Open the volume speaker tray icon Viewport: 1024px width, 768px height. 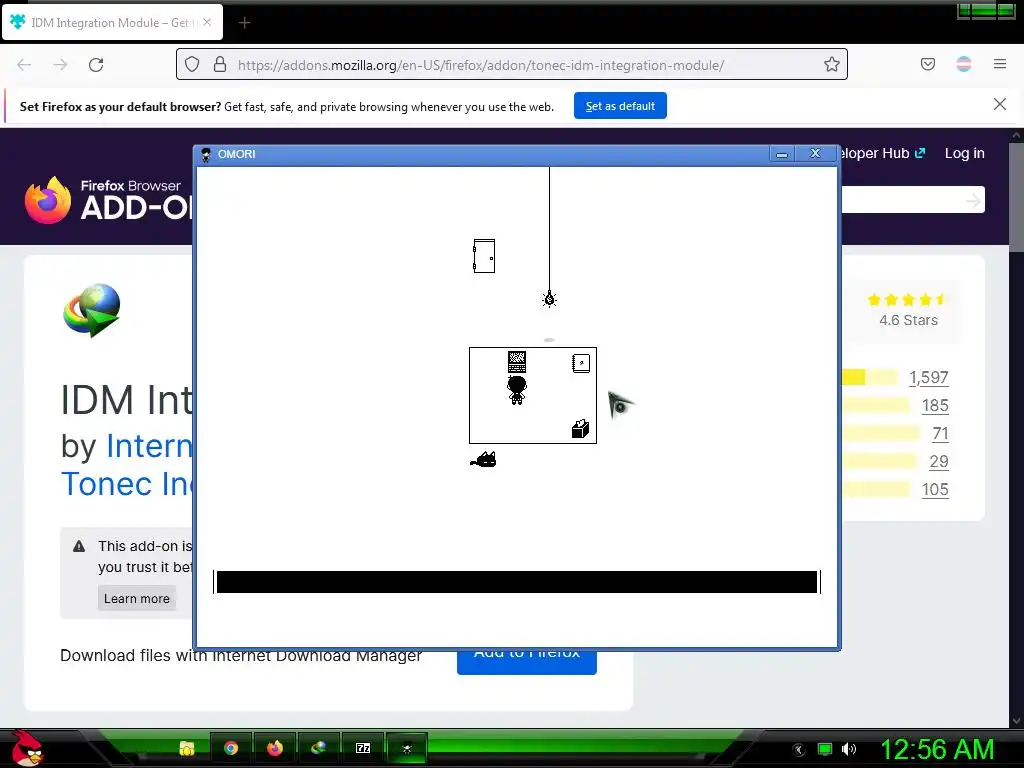[848, 749]
